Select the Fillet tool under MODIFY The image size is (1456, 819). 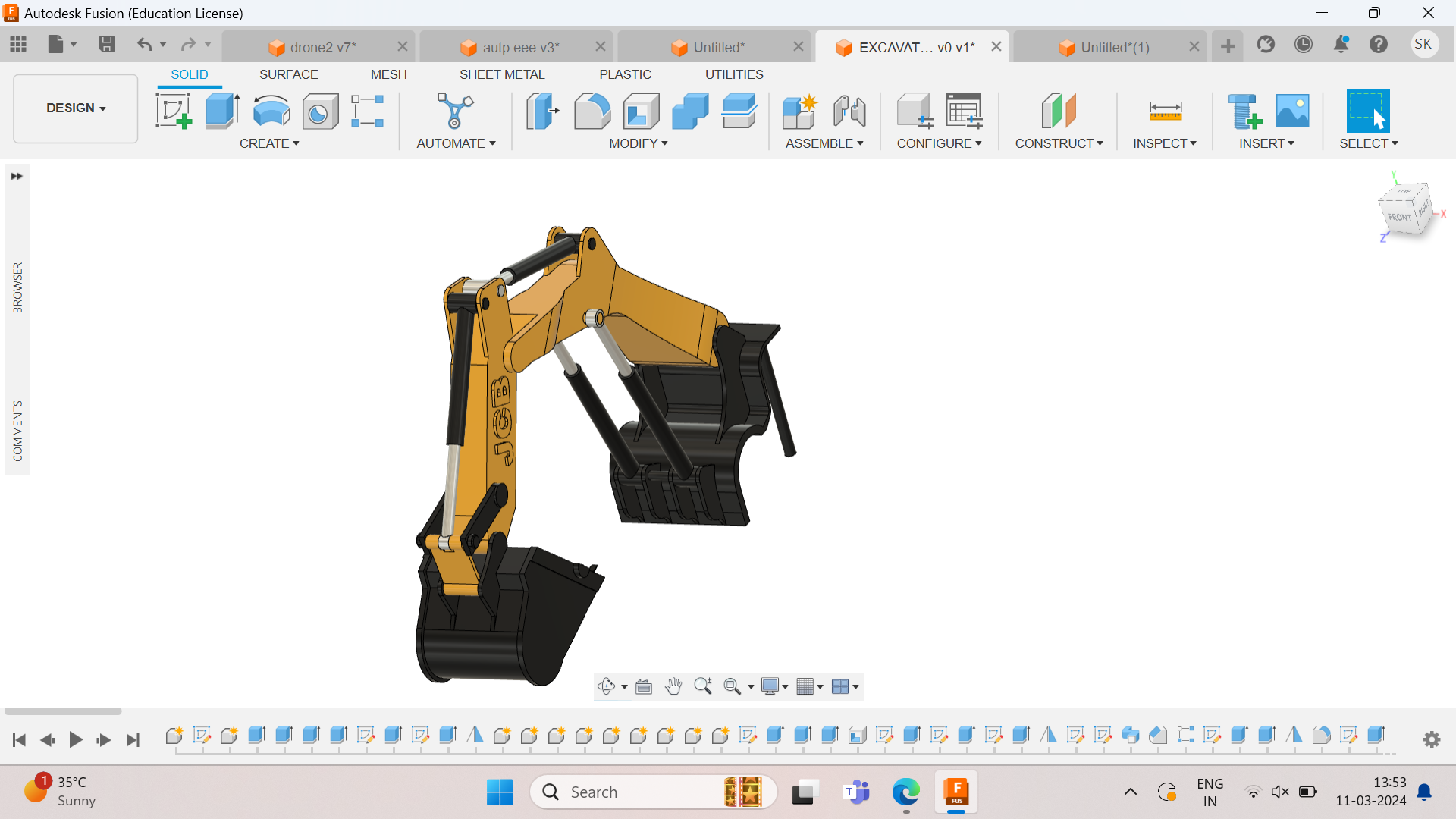[594, 110]
